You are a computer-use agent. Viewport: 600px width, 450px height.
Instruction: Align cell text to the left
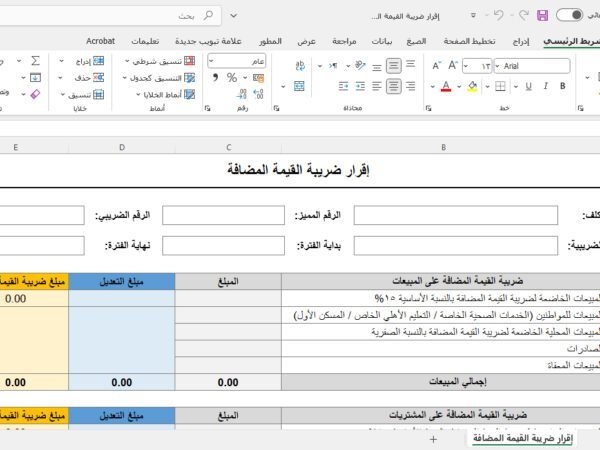click(x=377, y=86)
